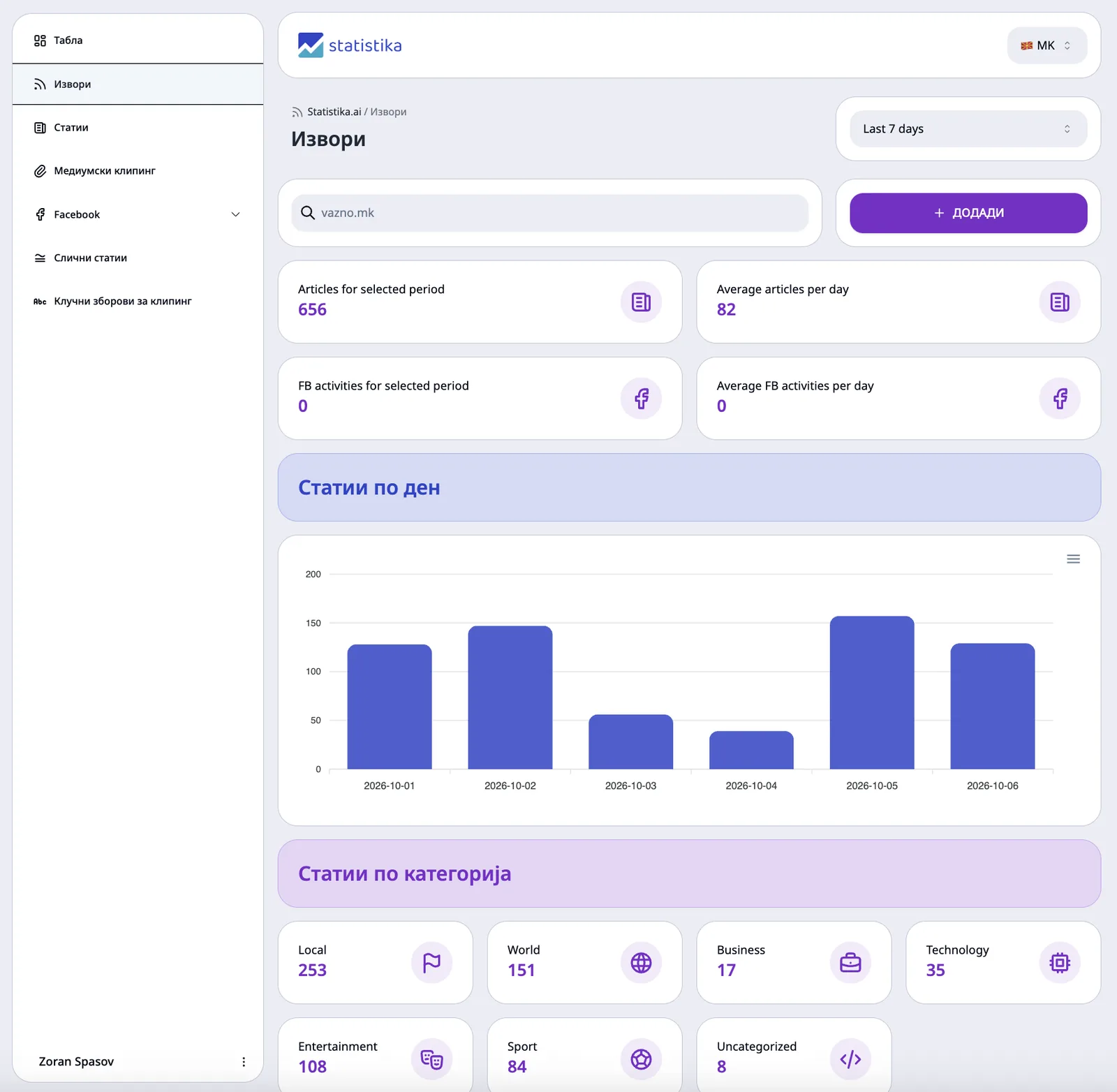Select Извори in the sidebar
Image resolution: width=1117 pixels, height=1092 pixels.
click(x=138, y=84)
